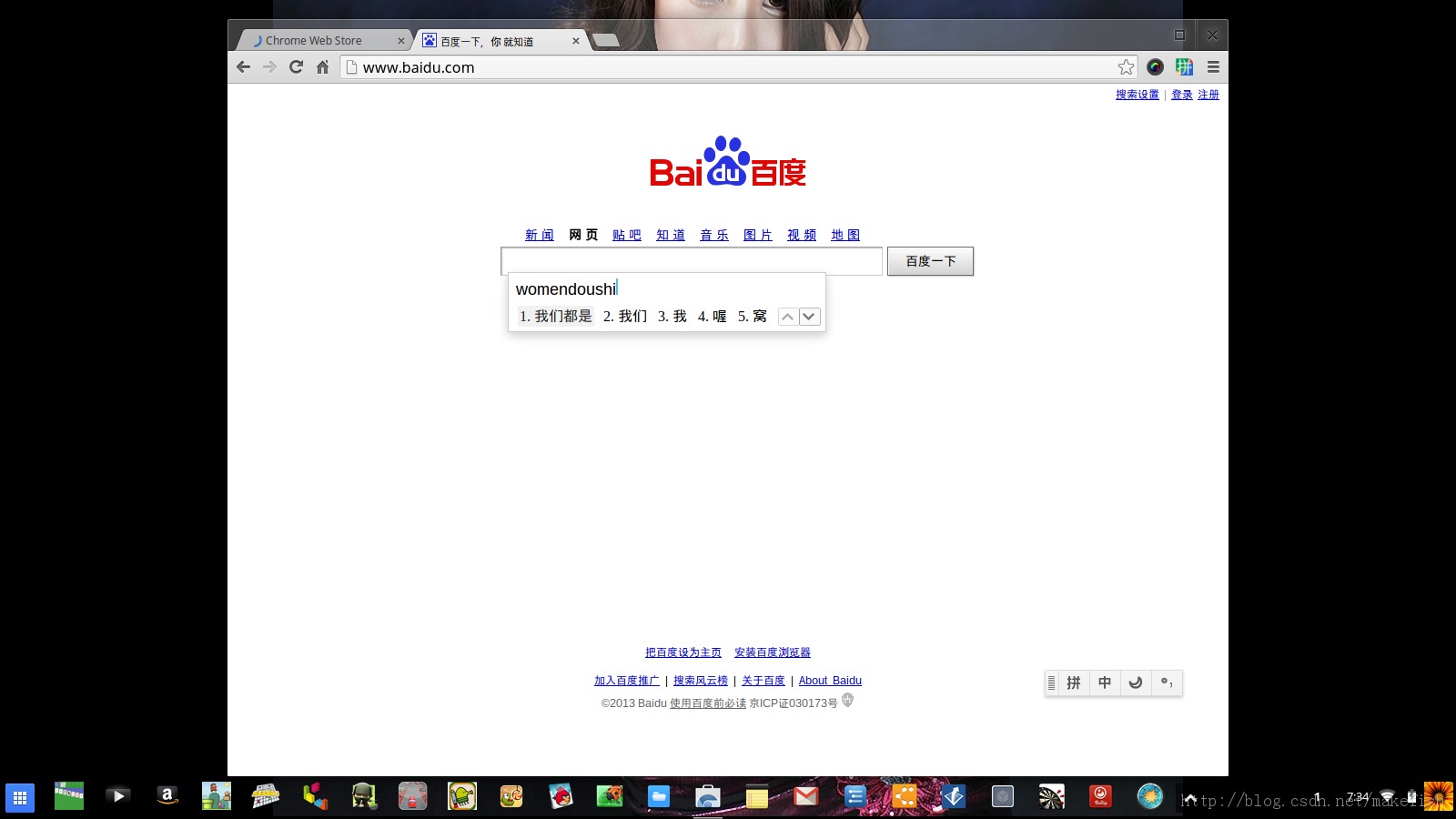Launch the Mario-style platformer game icon
Screen dimensions: 1456x819
217,796
